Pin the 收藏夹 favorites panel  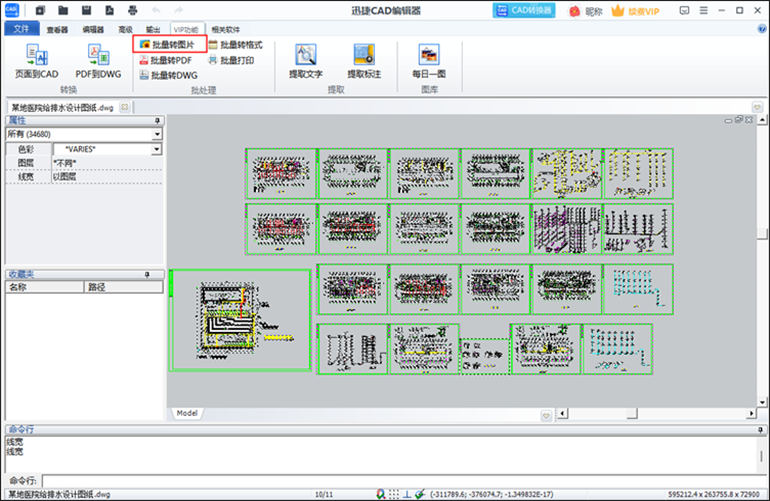pyautogui.click(x=147, y=275)
